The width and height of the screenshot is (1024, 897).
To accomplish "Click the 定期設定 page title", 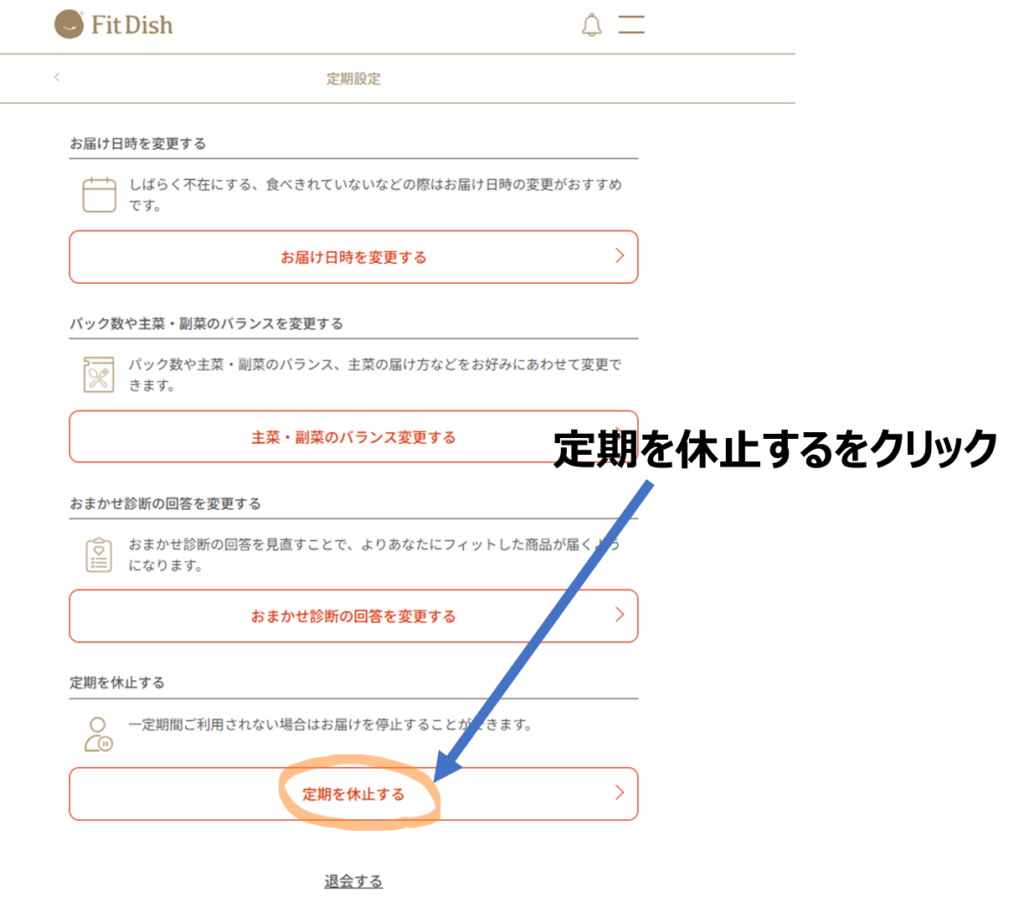I will (353, 79).
